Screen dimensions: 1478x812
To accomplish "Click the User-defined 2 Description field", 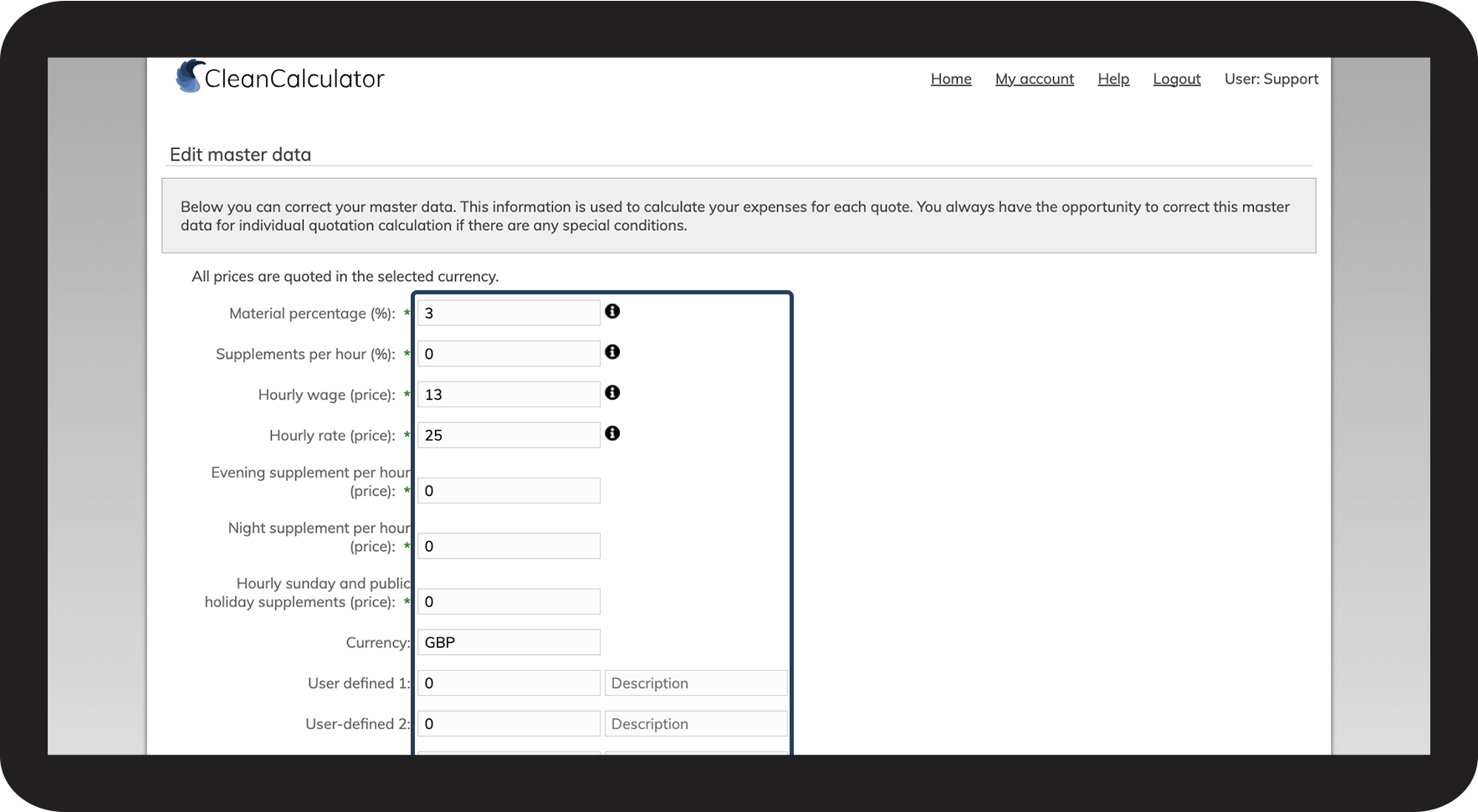I will pyautogui.click(x=696, y=723).
